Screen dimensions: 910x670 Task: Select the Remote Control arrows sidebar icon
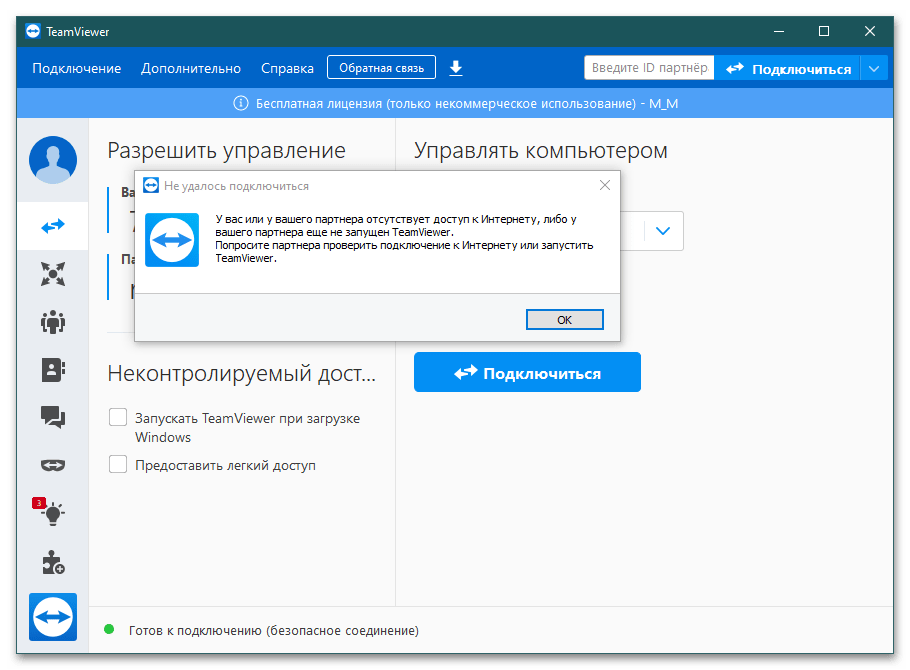53,226
